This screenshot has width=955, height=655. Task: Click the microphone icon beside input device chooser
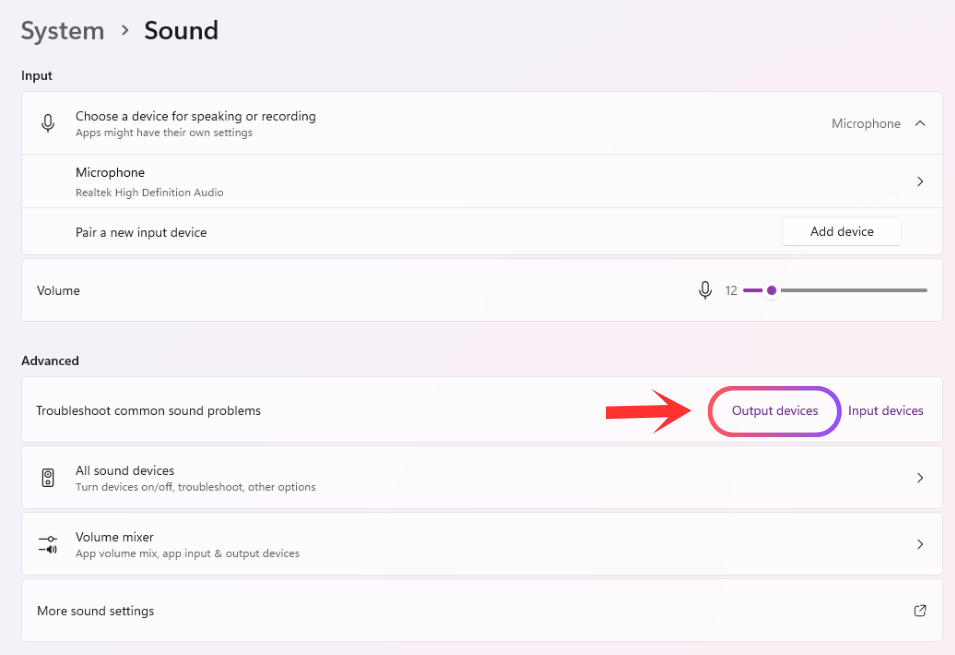click(48, 123)
